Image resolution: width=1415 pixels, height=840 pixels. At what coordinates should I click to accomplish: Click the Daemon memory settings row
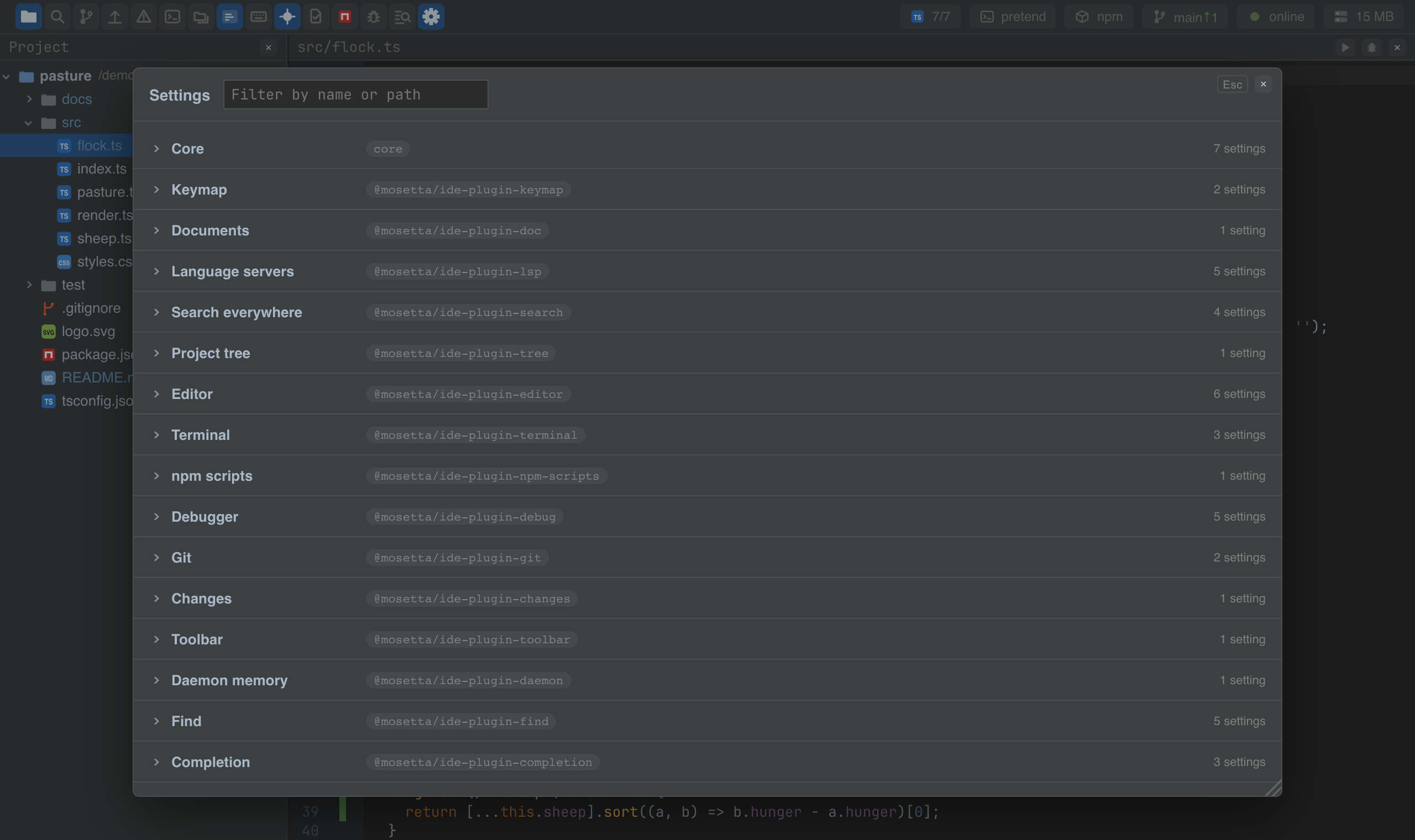707,680
